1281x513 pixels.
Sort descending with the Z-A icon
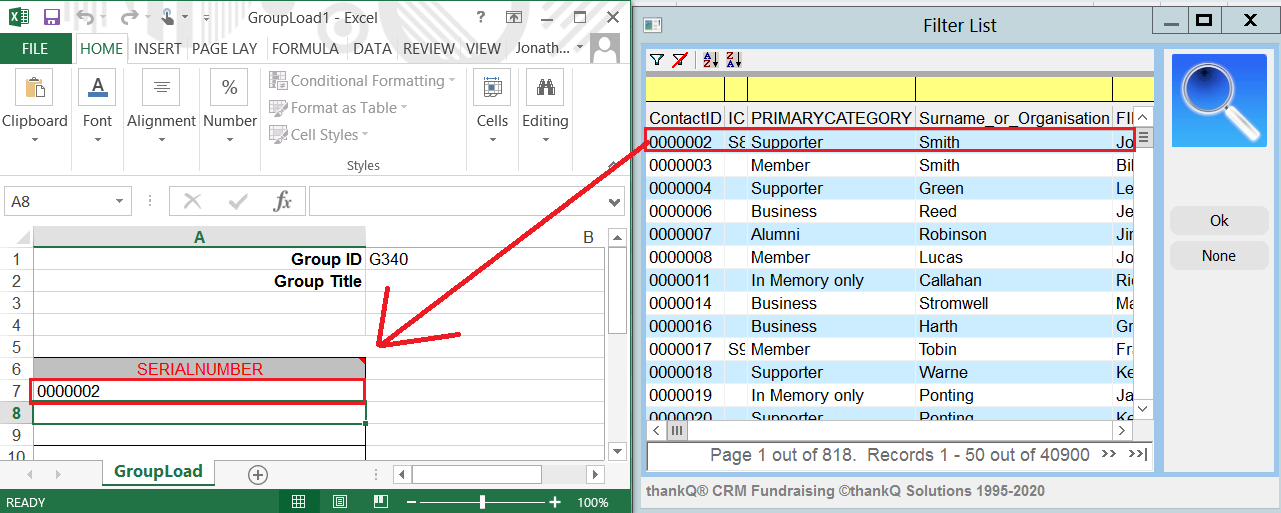733,60
